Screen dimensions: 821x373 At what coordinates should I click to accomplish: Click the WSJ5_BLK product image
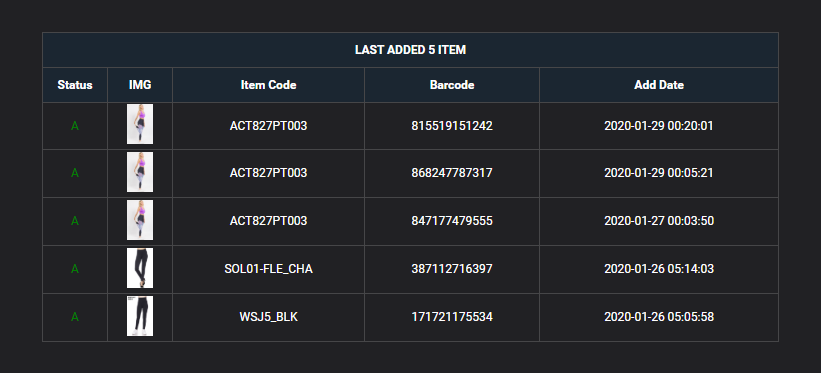pos(140,316)
